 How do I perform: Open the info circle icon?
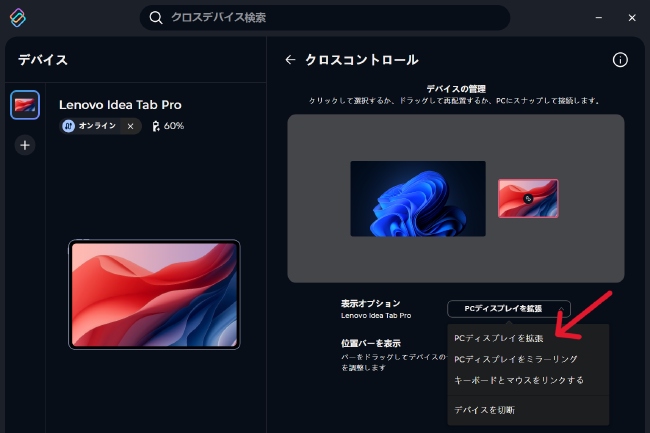[x=620, y=60]
